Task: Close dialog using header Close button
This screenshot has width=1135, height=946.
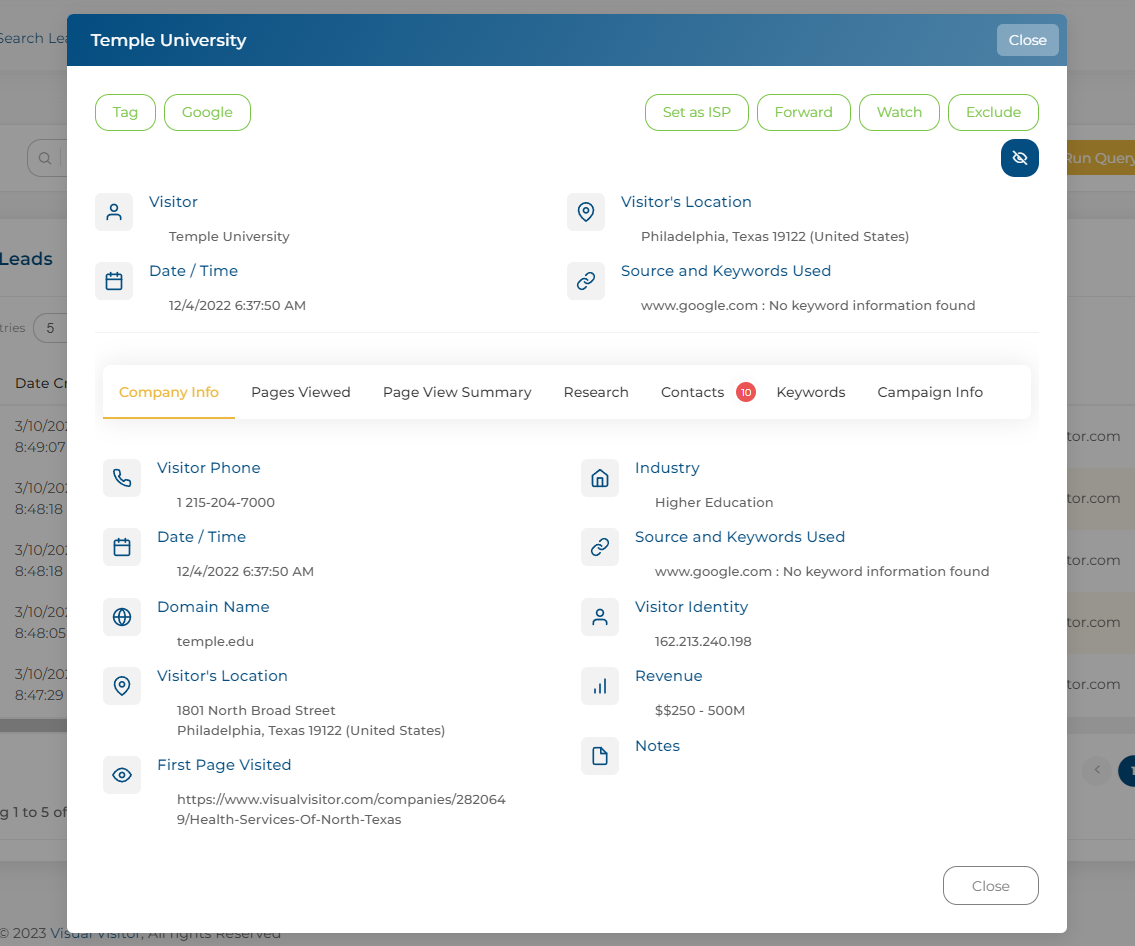Action: point(1027,40)
